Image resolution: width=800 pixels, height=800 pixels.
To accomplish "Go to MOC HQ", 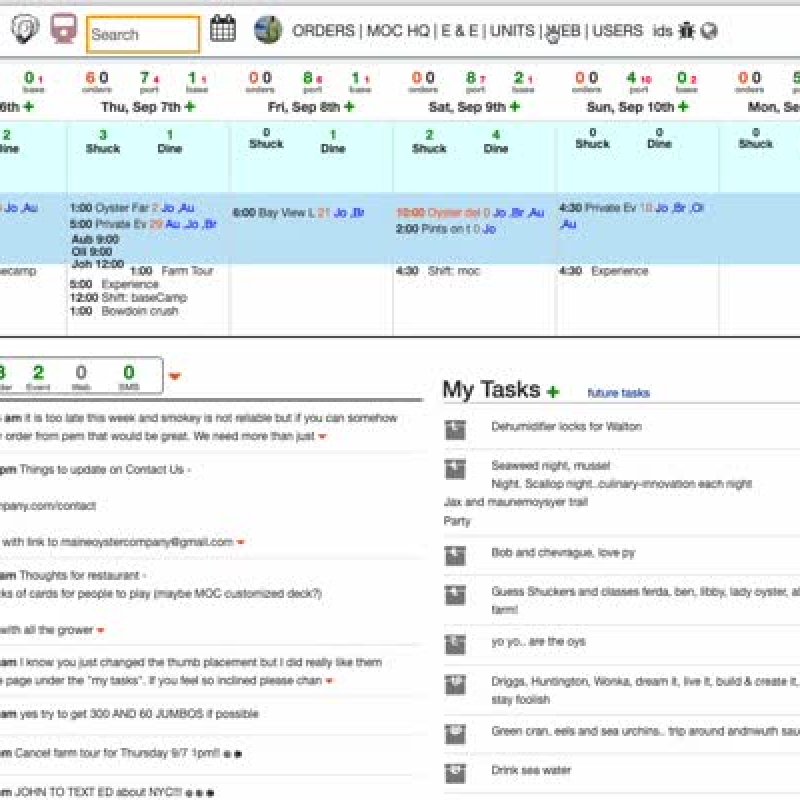I will point(398,31).
